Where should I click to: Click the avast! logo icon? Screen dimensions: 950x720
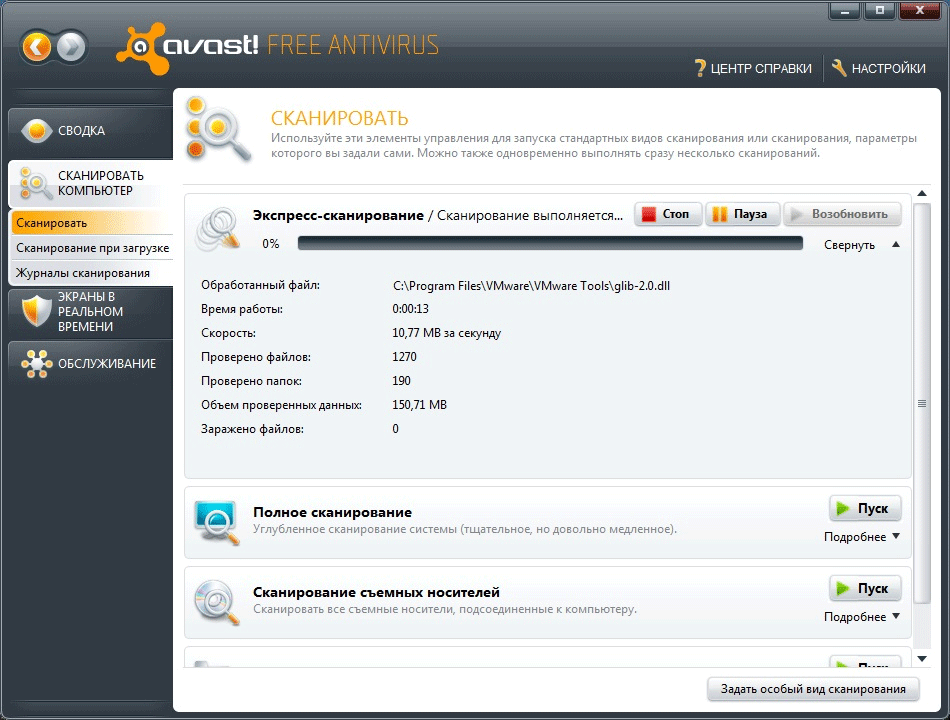pos(138,46)
